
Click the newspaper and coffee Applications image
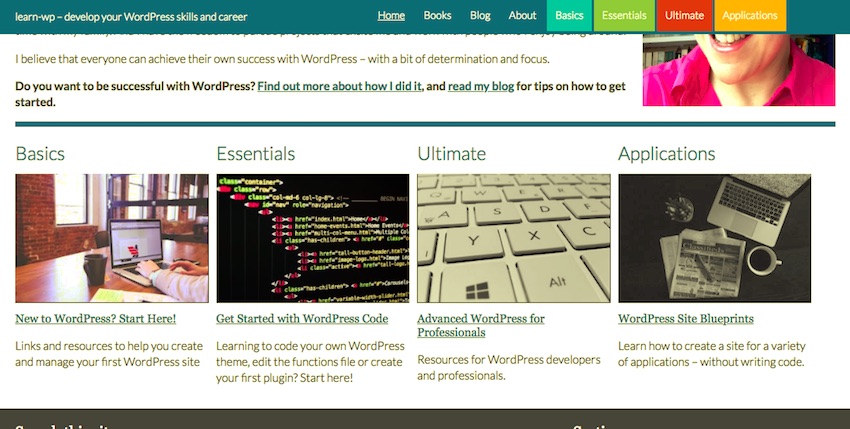click(x=714, y=238)
